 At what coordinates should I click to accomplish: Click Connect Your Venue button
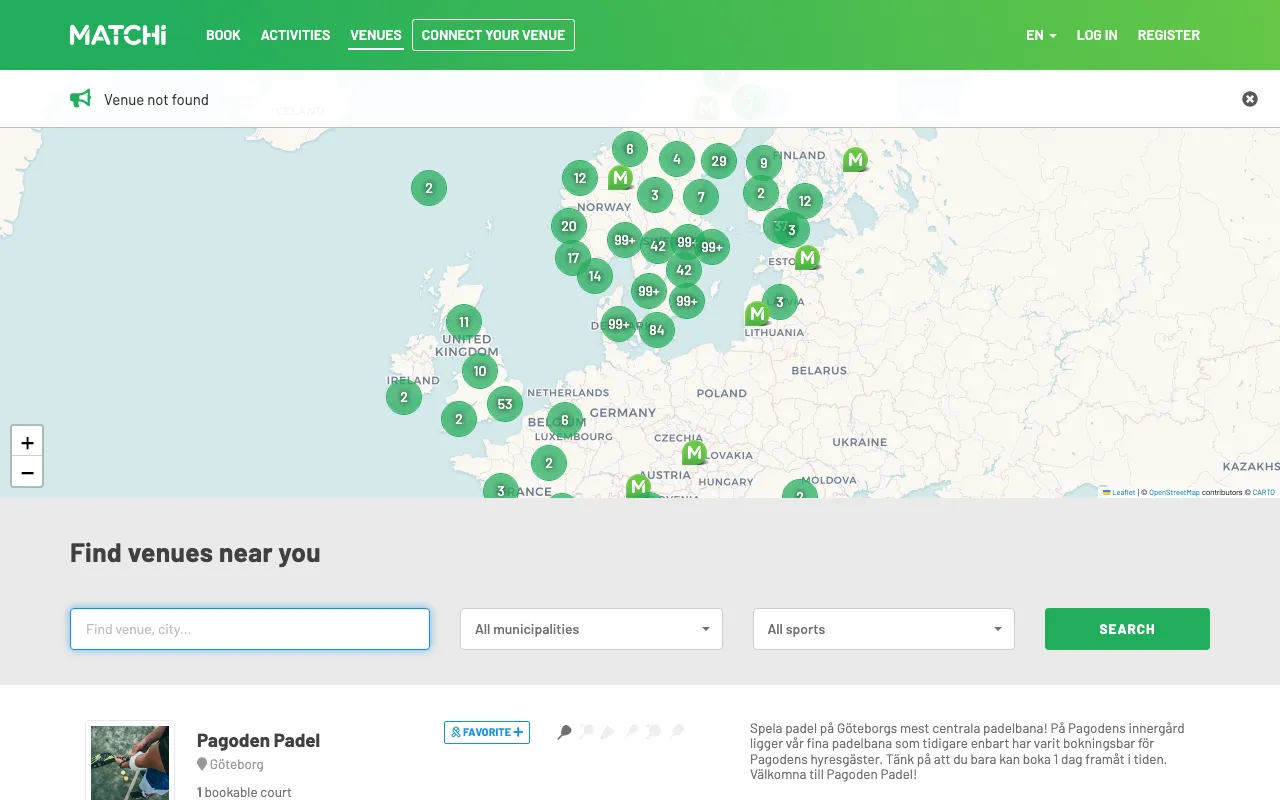[493, 35]
